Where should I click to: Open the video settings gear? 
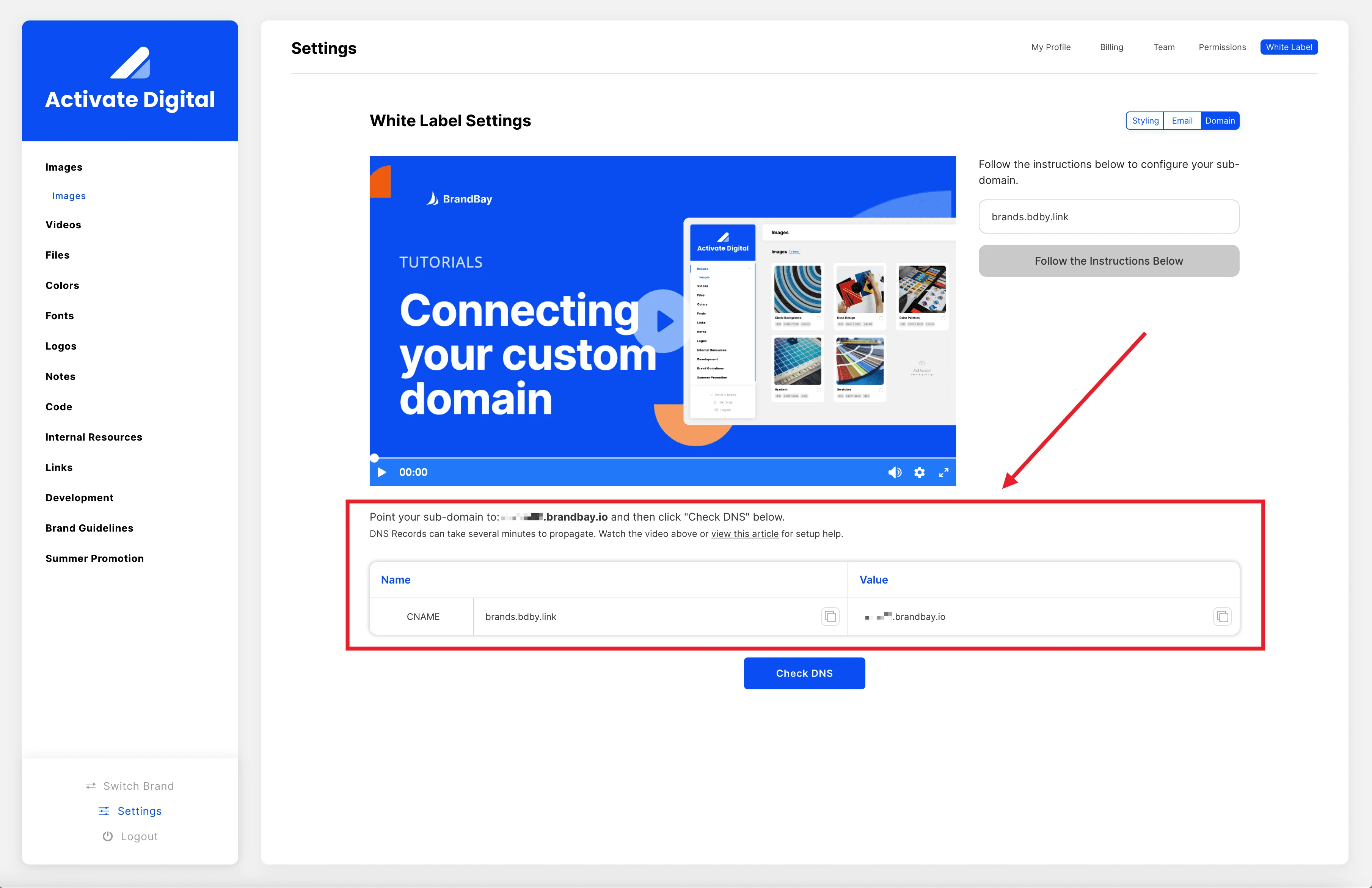click(920, 472)
